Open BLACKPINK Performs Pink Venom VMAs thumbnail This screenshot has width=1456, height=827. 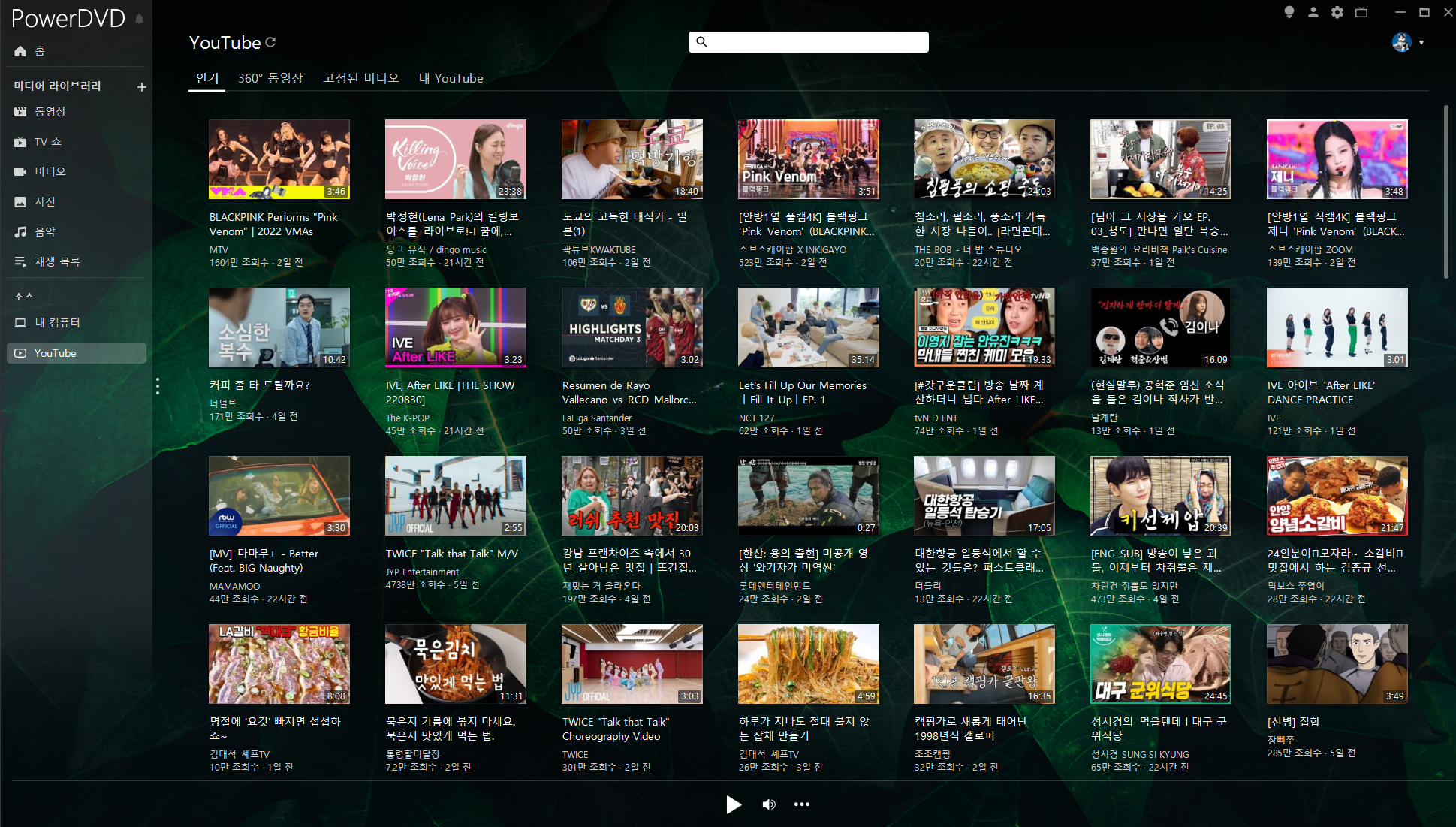pyautogui.click(x=279, y=159)
